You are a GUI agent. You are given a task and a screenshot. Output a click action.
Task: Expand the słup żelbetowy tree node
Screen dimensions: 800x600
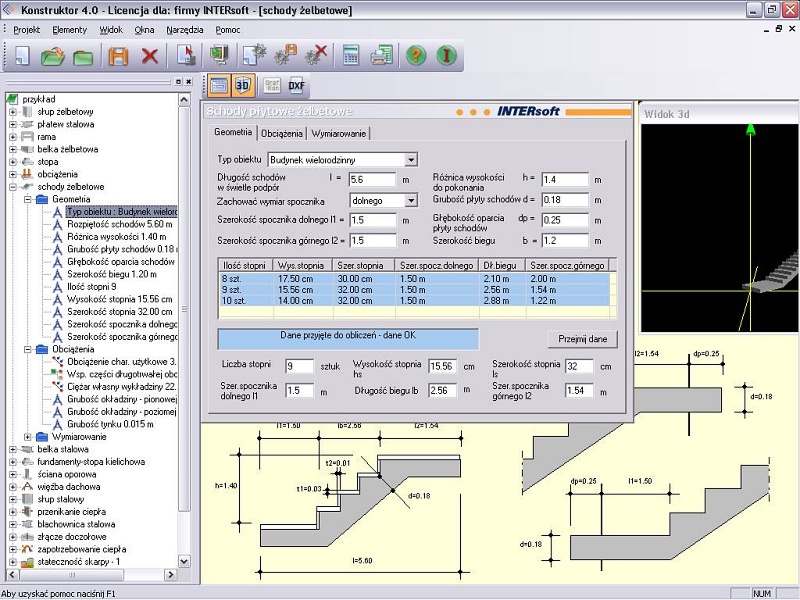(13, 112)
